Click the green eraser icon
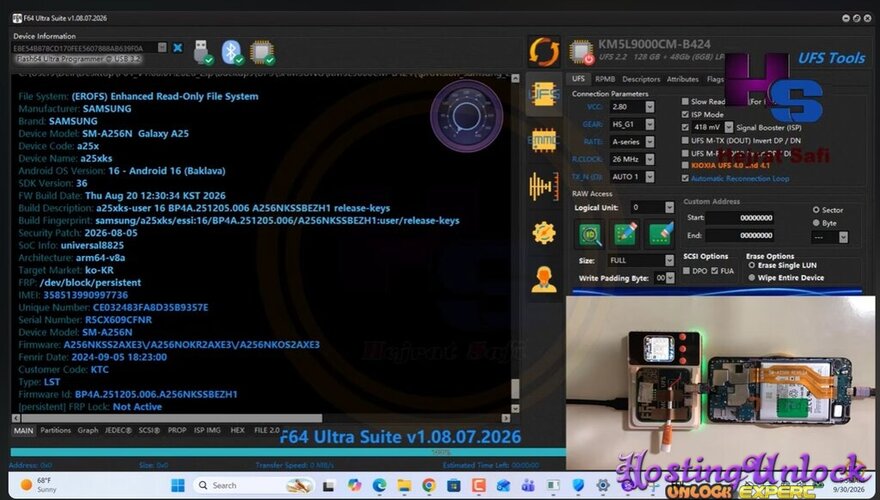Viewport: 880px width, 500px height. 661,234
